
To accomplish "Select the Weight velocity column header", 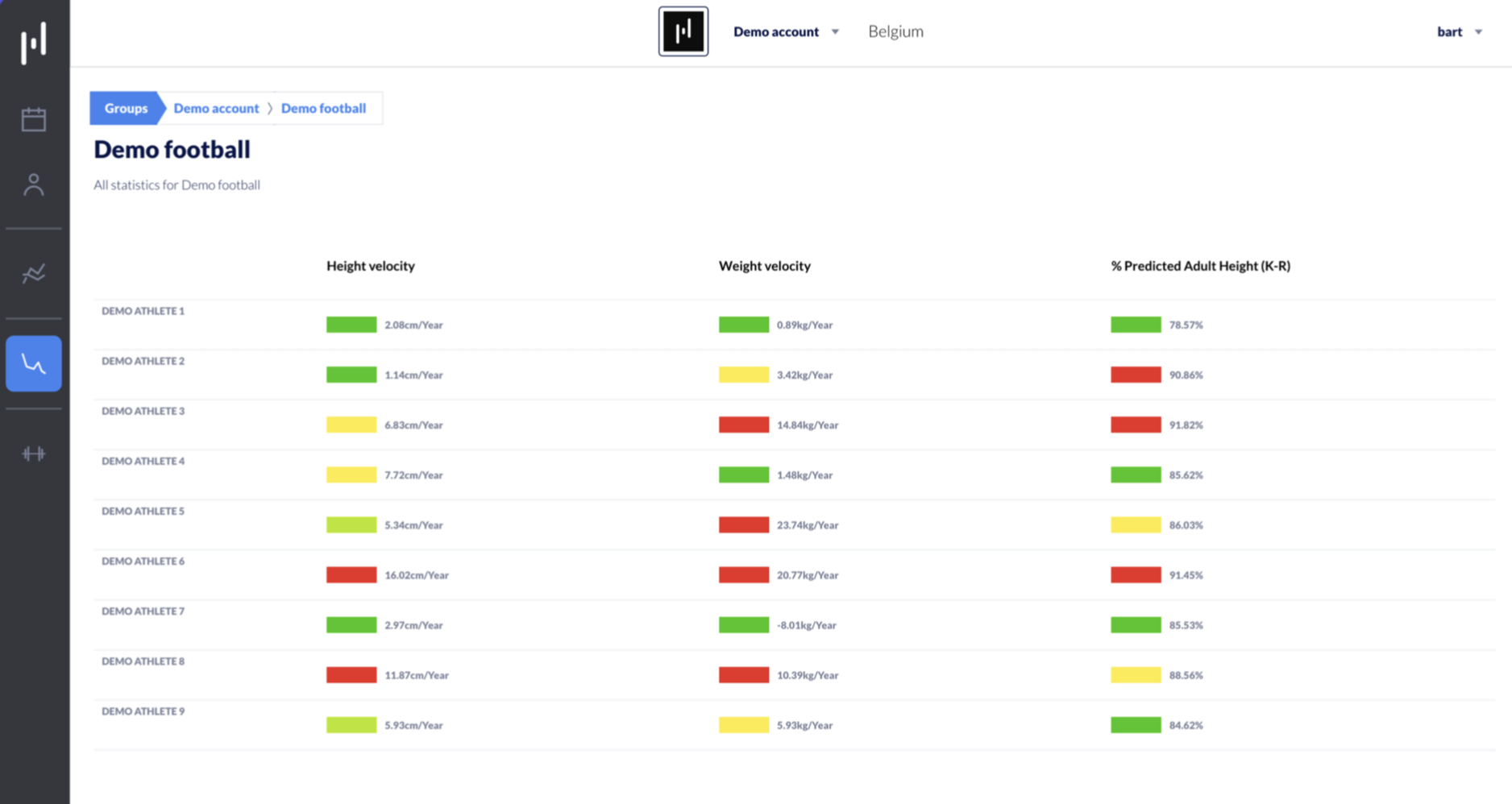I will pos(765,266).
